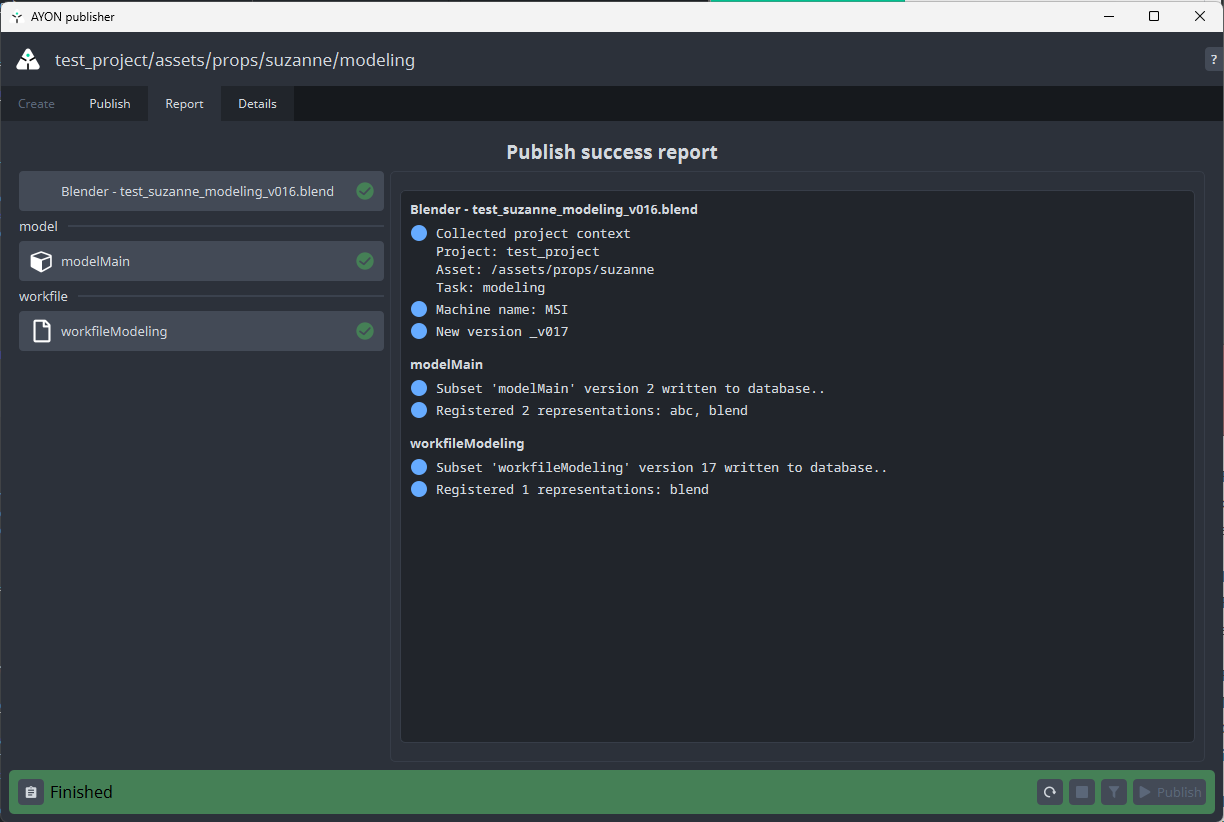Click the AYON publisher title bar icon

coord(16,16)
